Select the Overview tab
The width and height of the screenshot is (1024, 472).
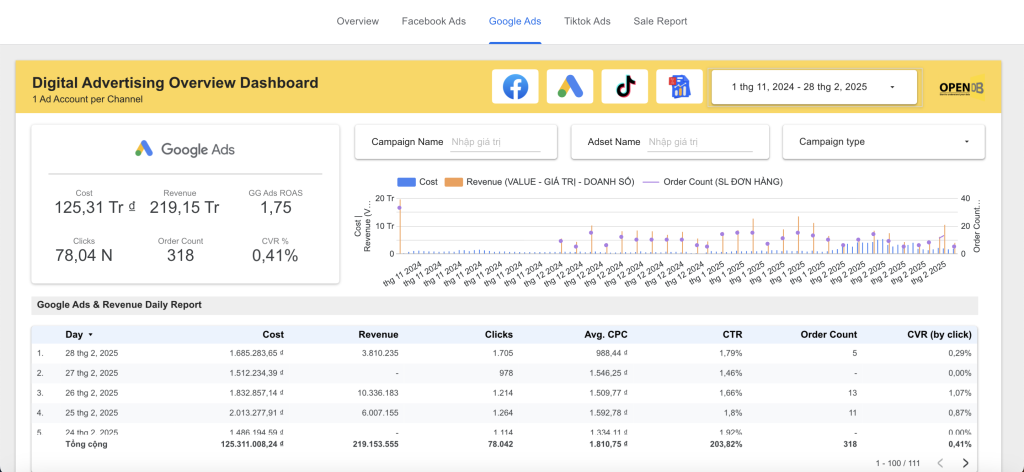(x=357, y=21)
